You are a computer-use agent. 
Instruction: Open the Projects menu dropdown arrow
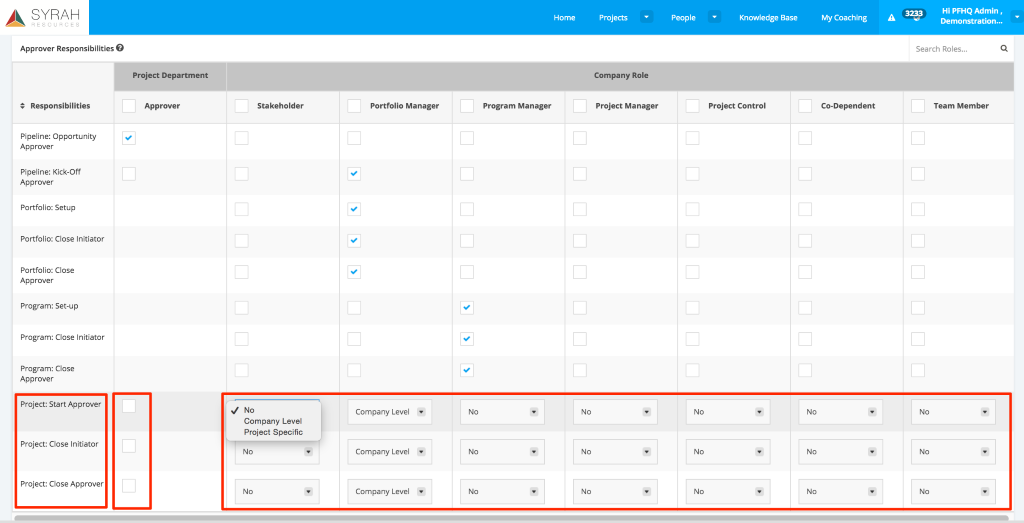coord(646,18)
